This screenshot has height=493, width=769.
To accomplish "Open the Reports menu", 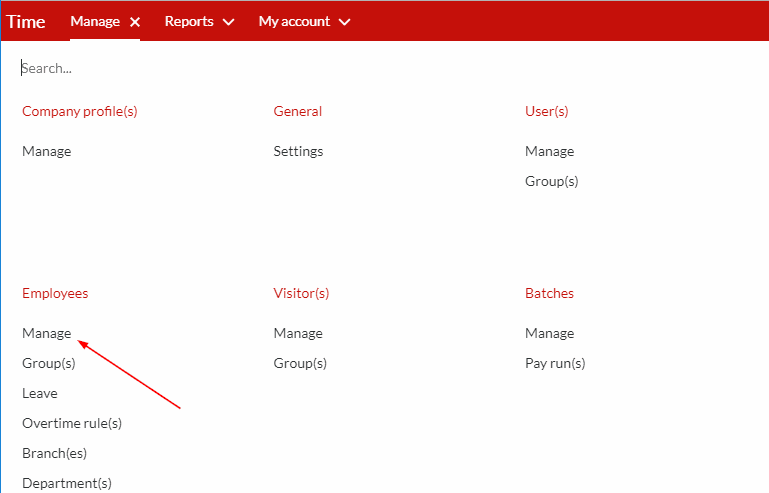I will (189, 21).
